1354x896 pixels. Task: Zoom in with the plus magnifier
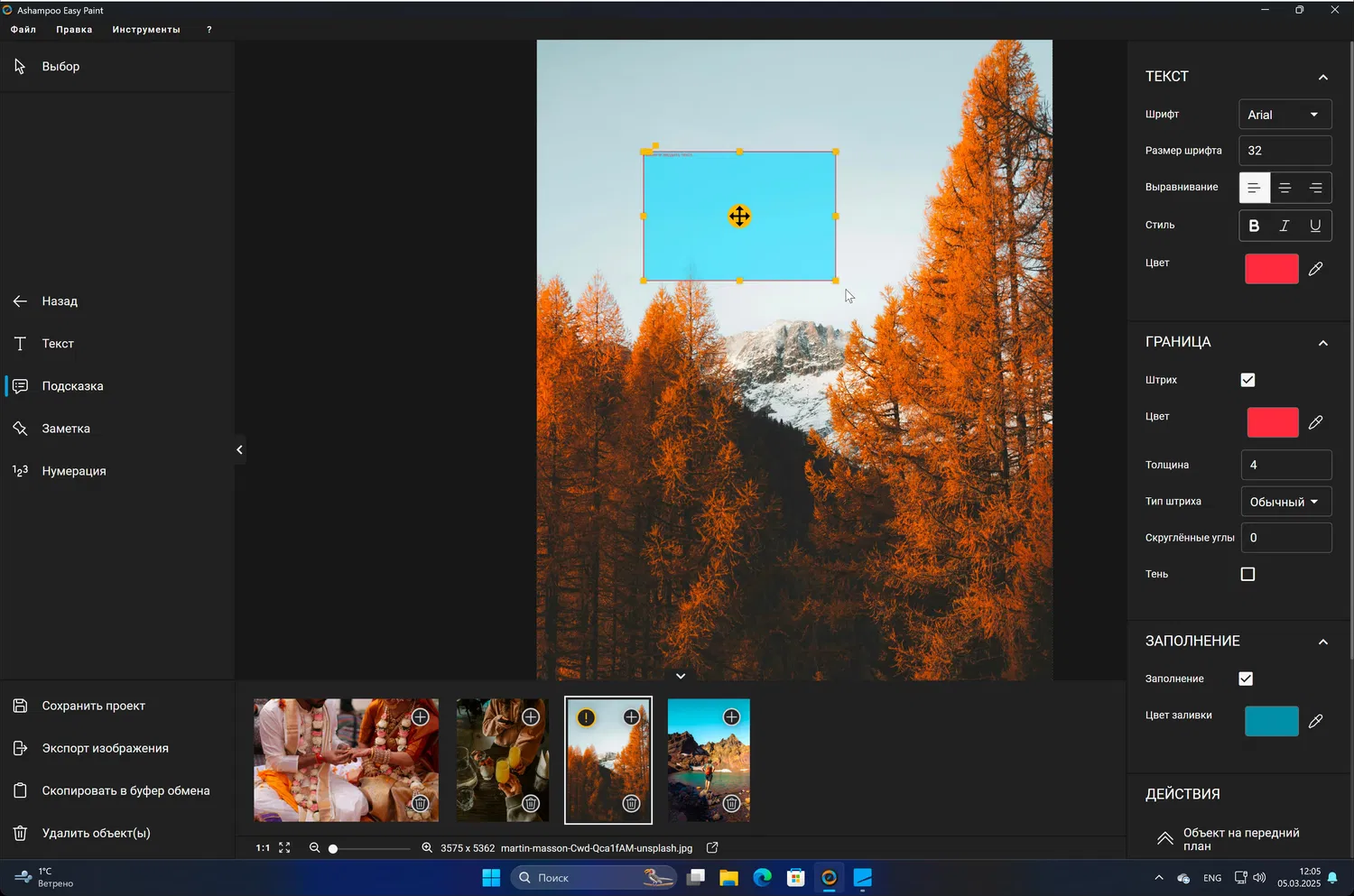pos(427,848)
